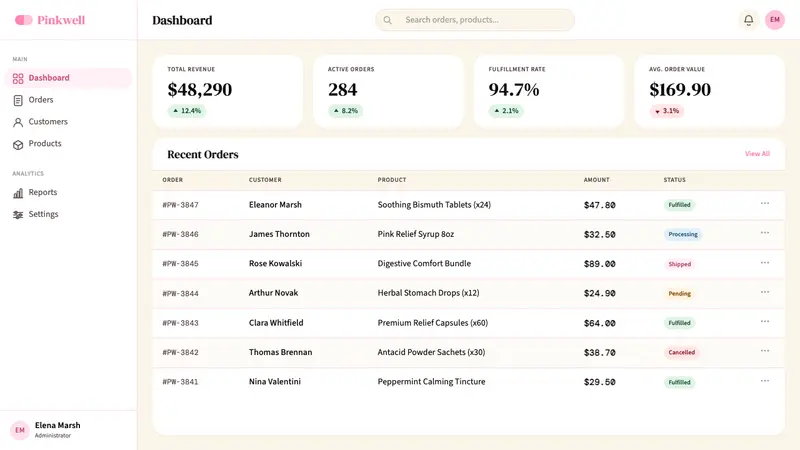The height and width of the screenshot is (450, 800).
Task: Click customer James Thornton
Action: (279, 234)
